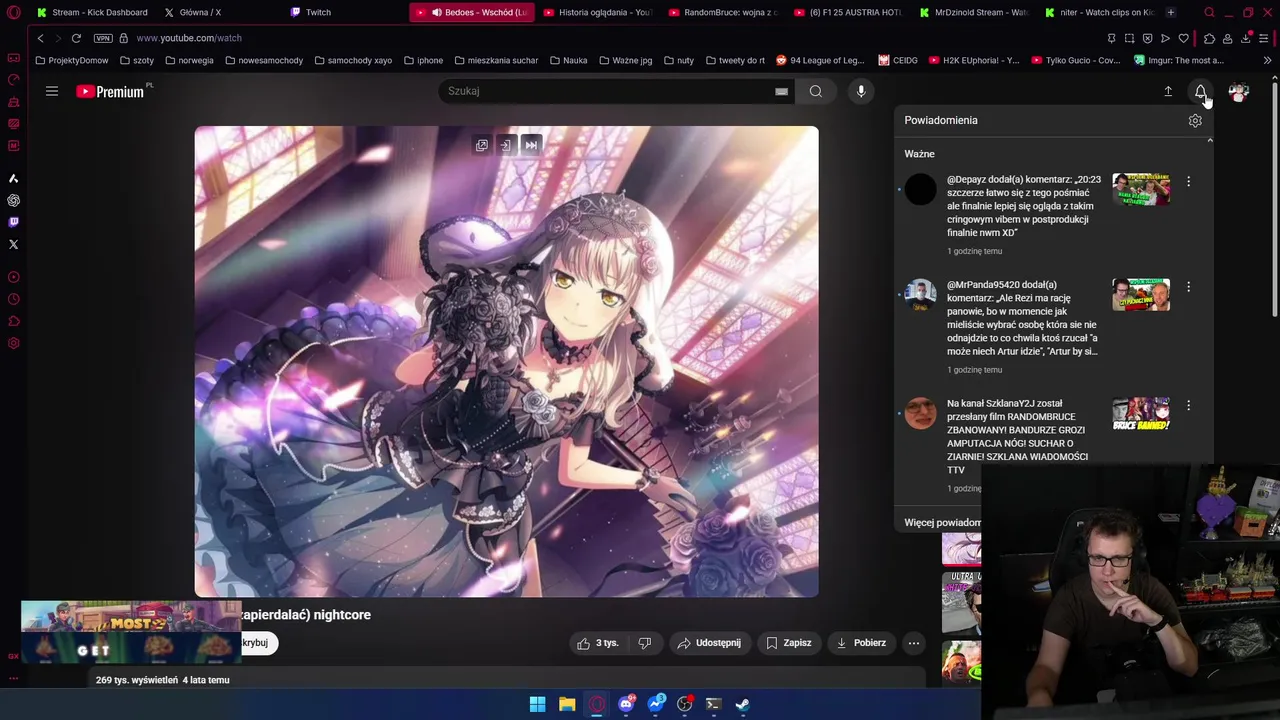Open the samochody xayo bookmark folder
Screen dimensions: 1280x720
pyautogui.click(x=353, y=60)
